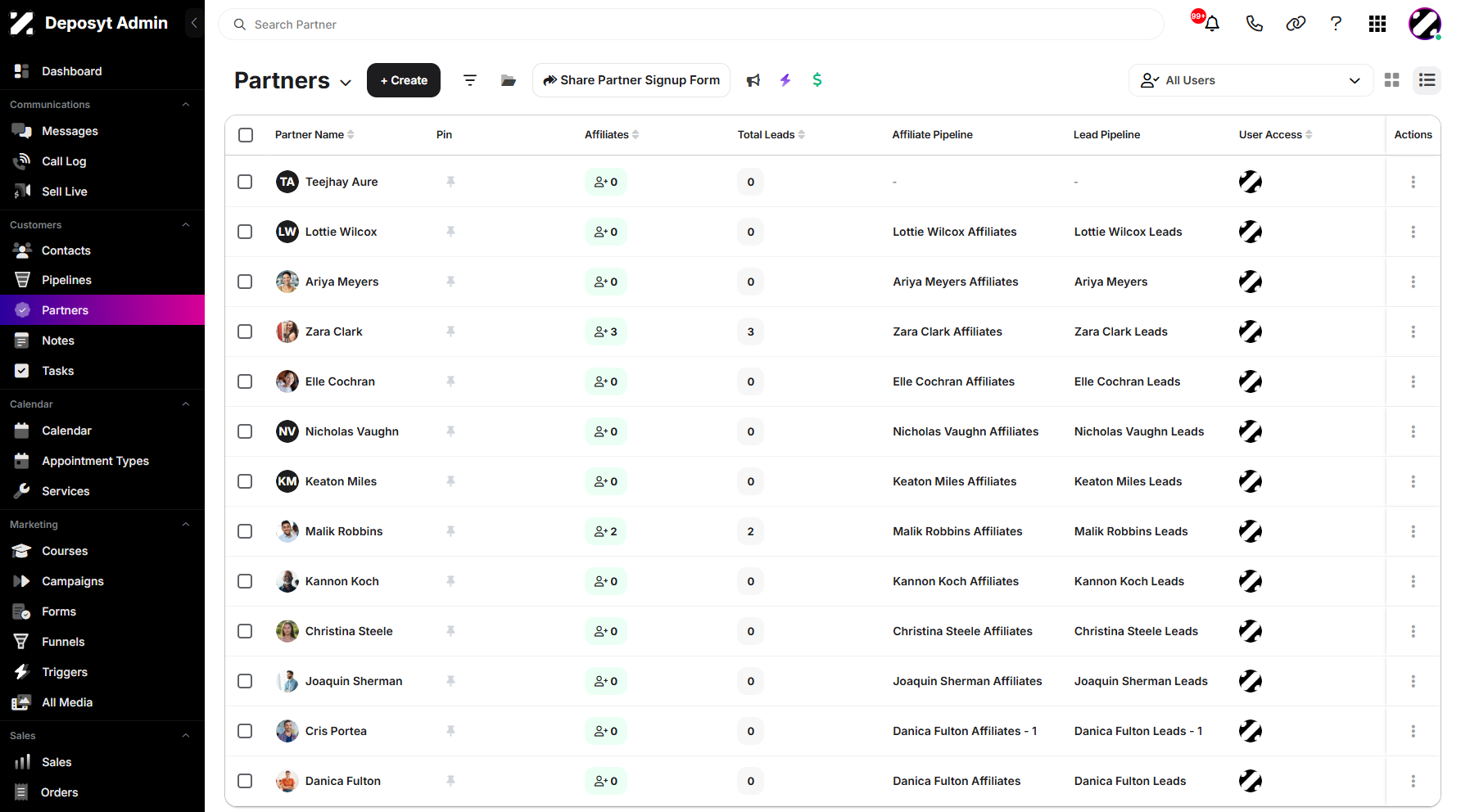The image size is (1461, 812).
Task: Click the green dollar sign icon
Action: 816,80
